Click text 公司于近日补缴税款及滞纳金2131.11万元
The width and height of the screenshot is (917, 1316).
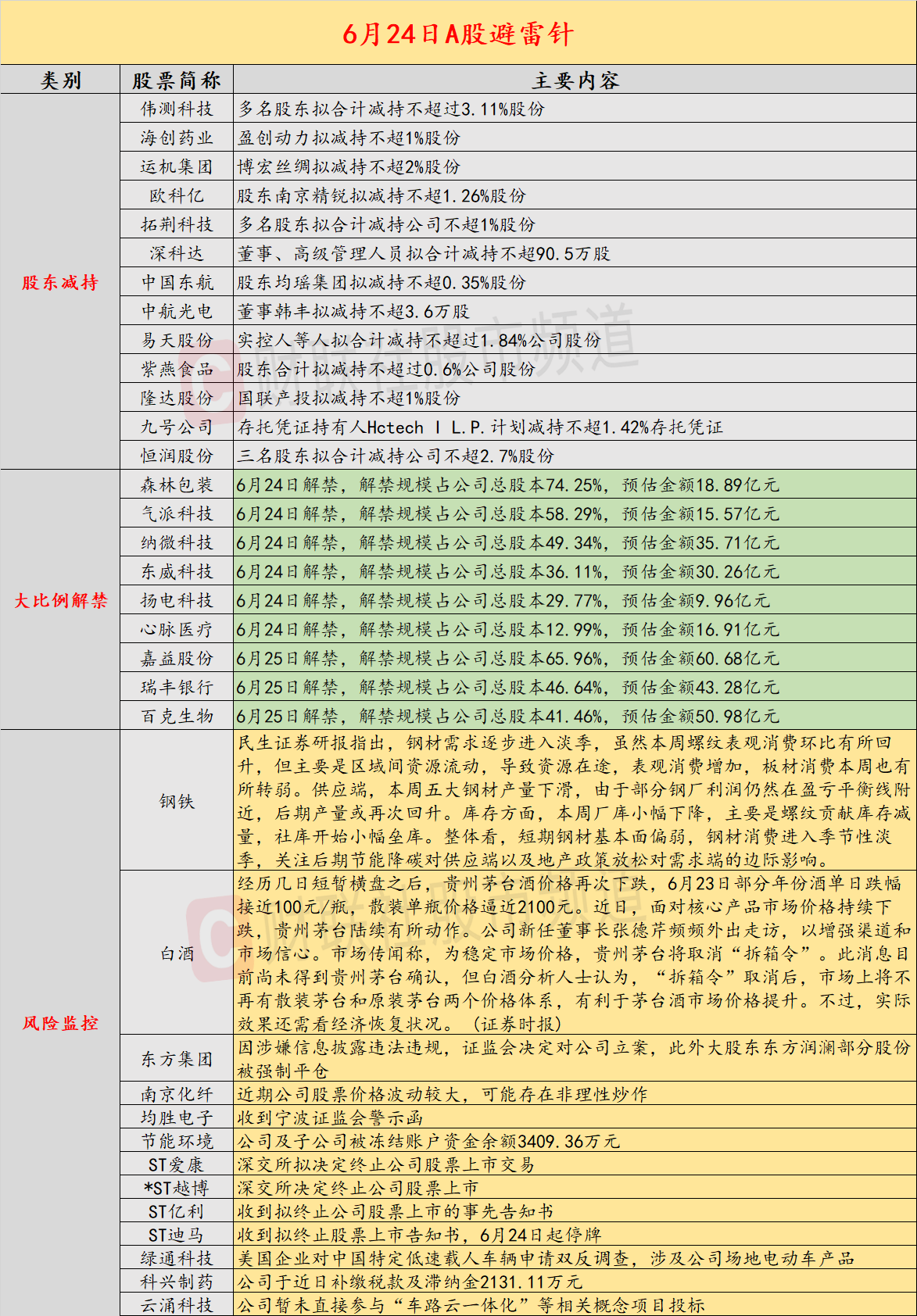[410, 1282]
